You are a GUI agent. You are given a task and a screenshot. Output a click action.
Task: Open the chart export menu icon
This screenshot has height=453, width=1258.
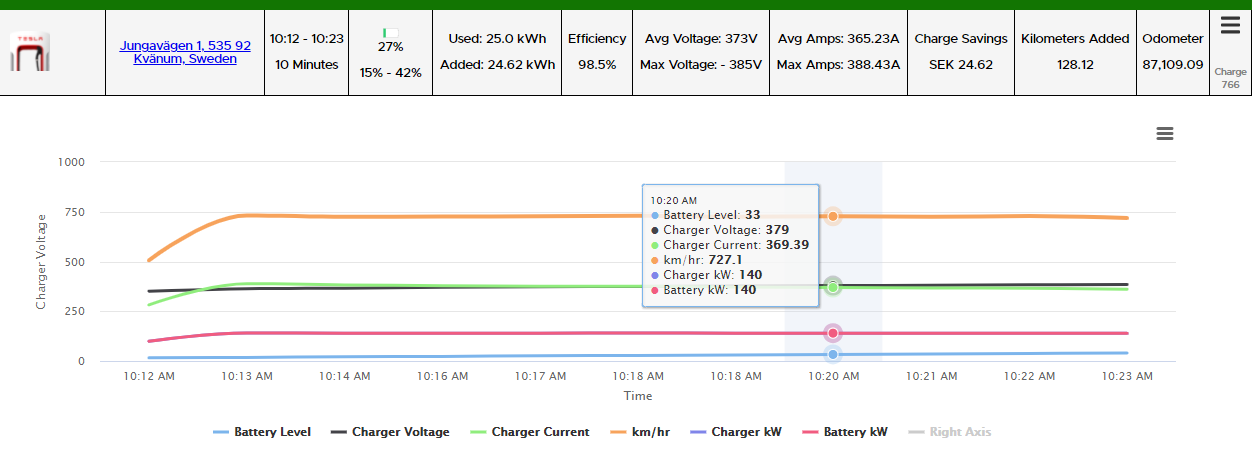pos(1164,134)
